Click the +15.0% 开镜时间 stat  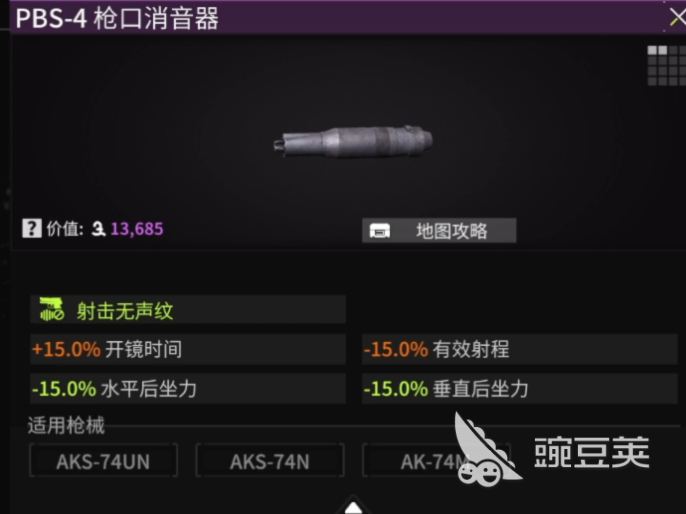[x=188, y=349]
